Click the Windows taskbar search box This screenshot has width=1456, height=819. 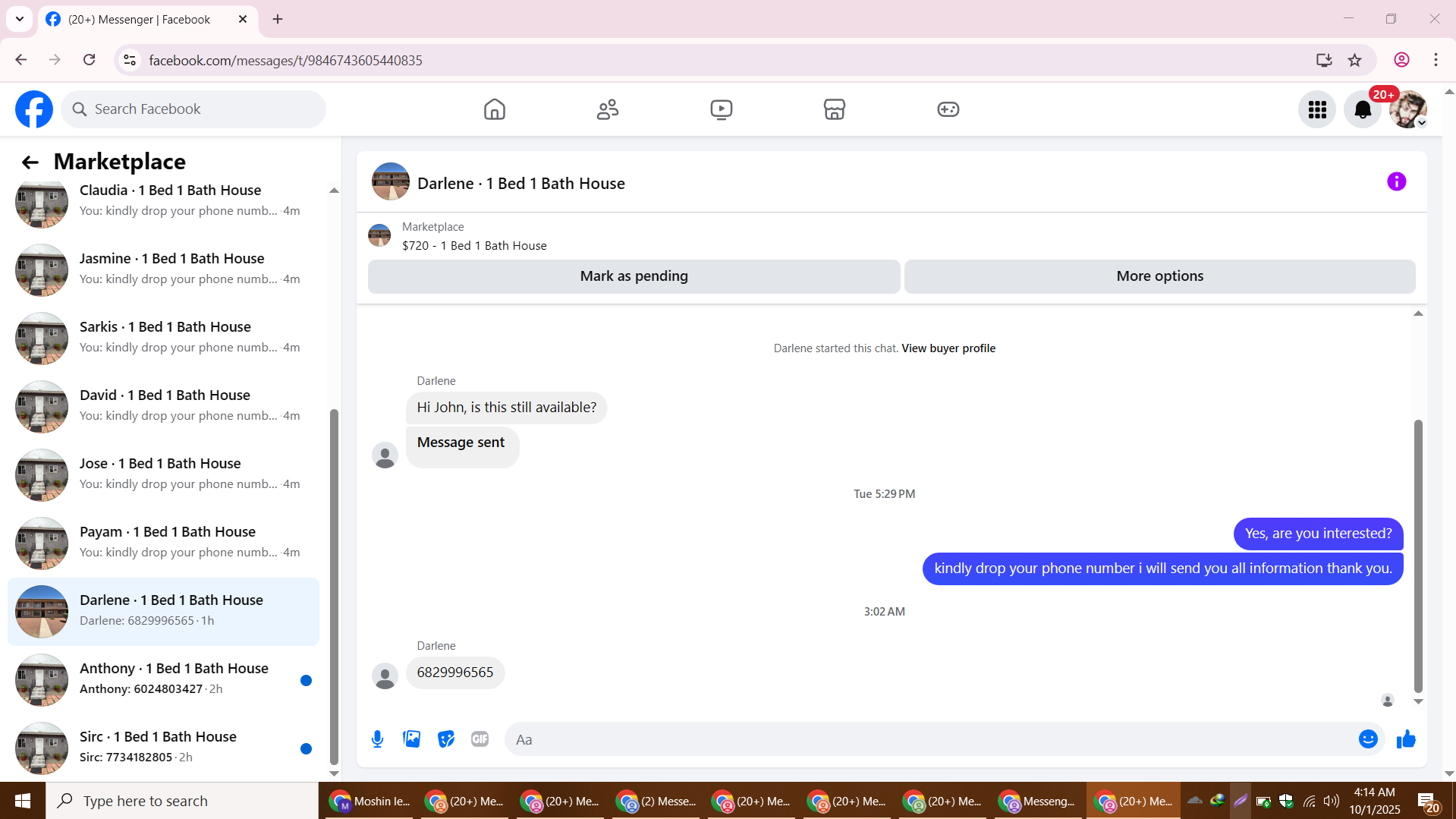coord(182,801)
